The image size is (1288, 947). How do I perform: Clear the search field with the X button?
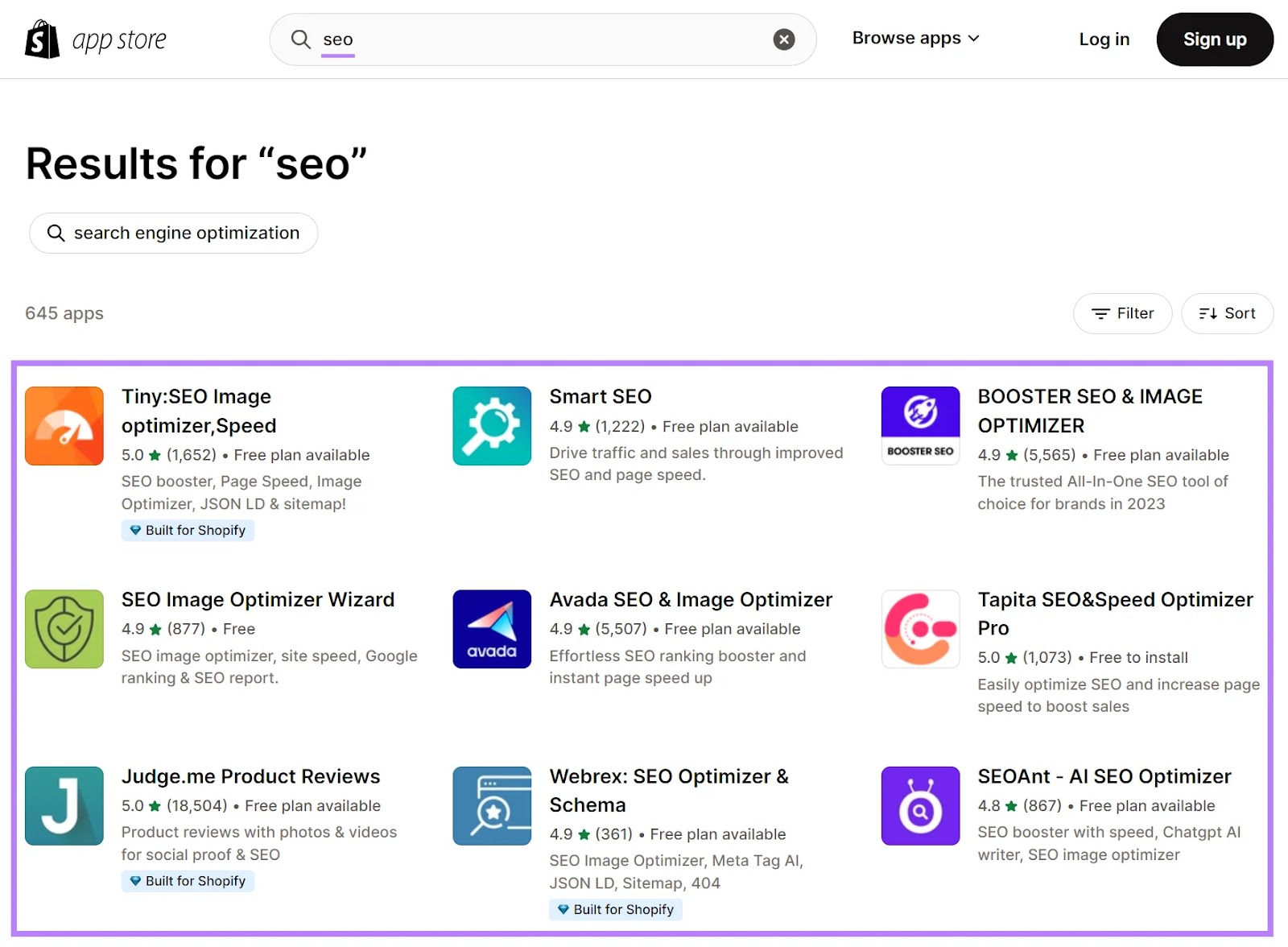782,39
